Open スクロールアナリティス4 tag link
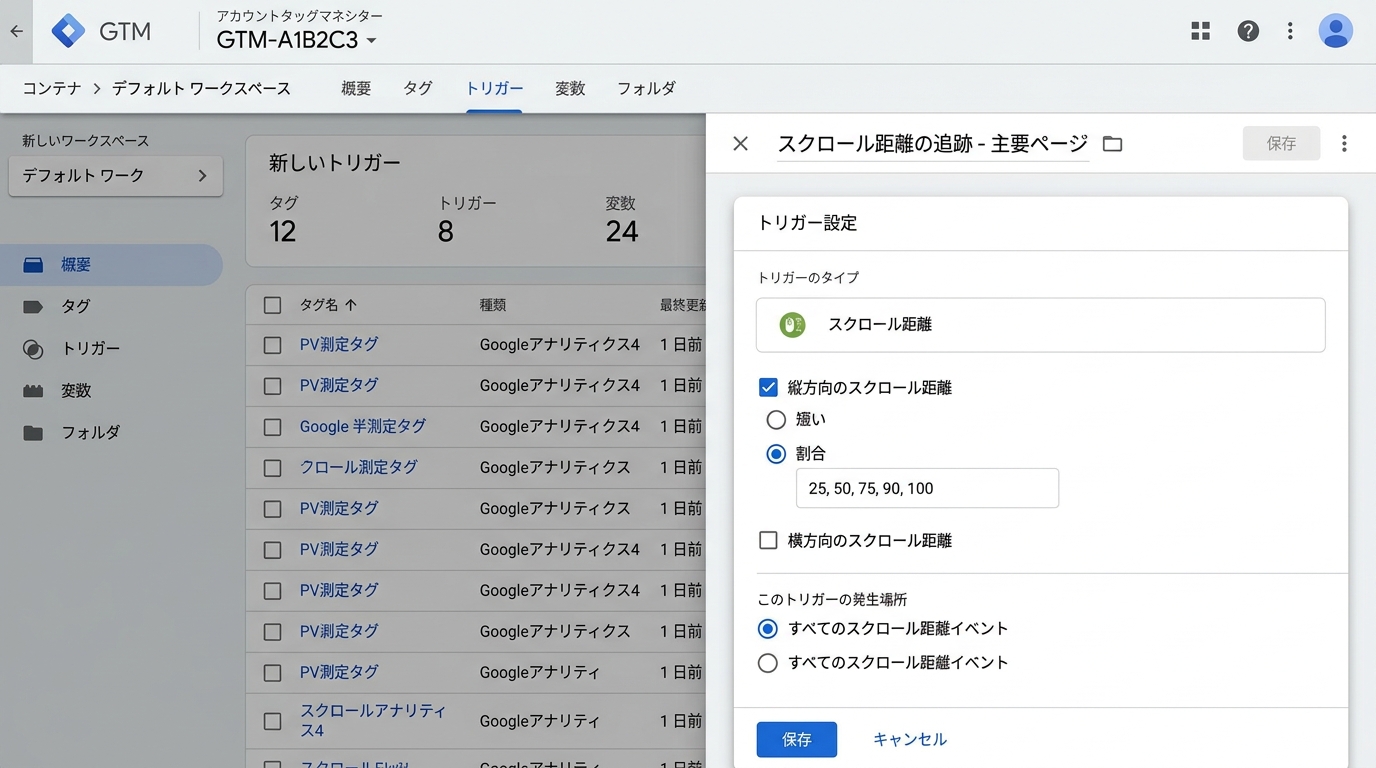This screenshot has height=768, width=1376. 373,720
